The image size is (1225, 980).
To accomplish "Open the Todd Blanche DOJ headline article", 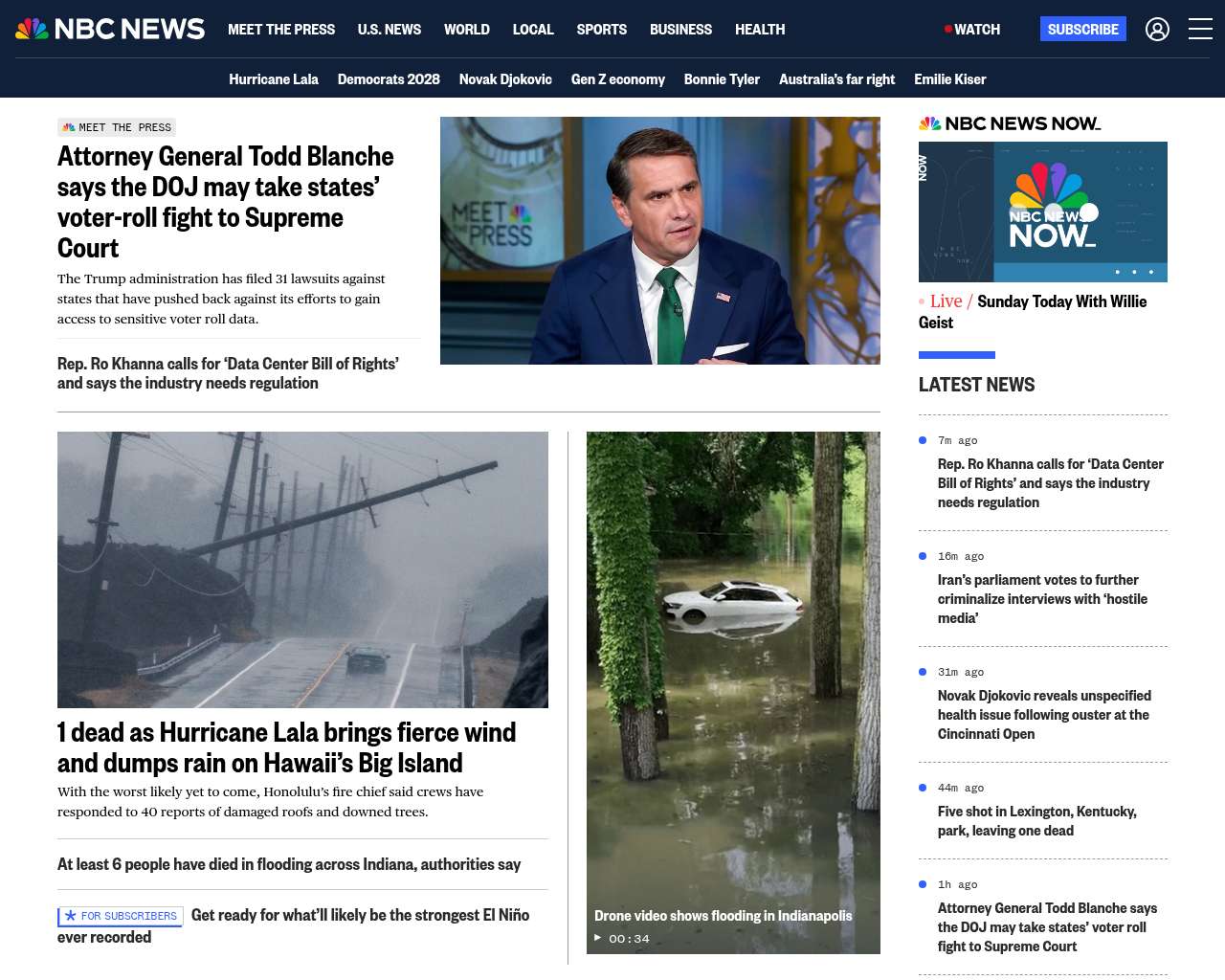I will click(x=226, y=202).
